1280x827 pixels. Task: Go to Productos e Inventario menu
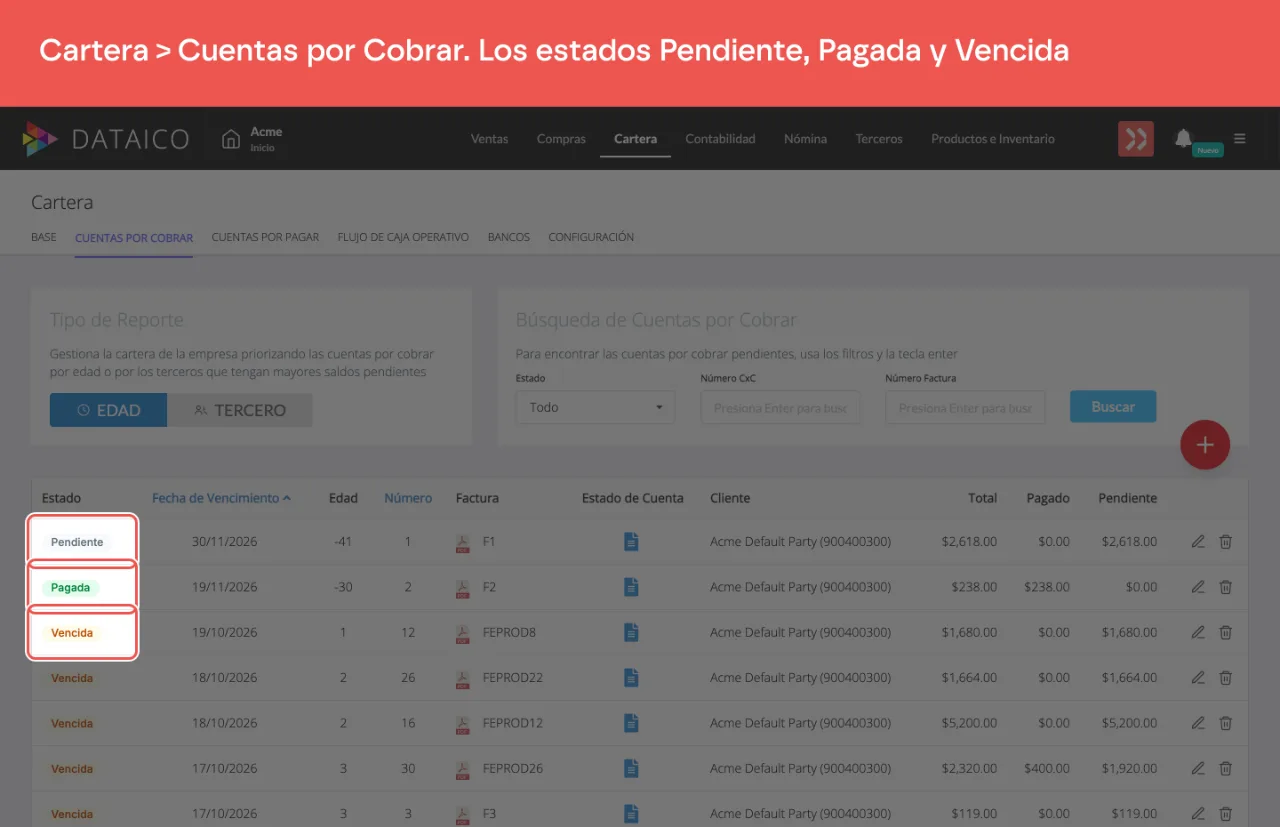tap(993, 139)
